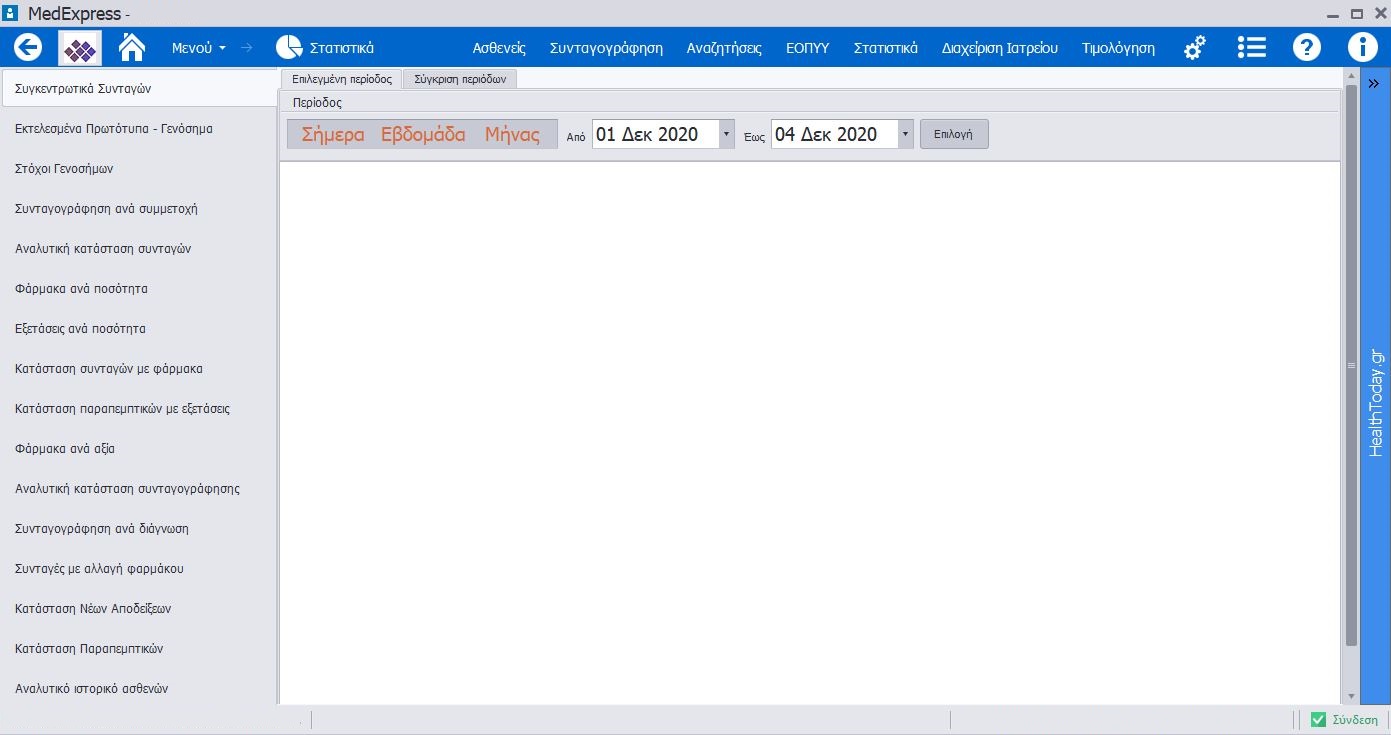Set period to Σήμερα
The width and height of the screenshot is (1391, 735).
pyautogui.click(x=333, y=135)
